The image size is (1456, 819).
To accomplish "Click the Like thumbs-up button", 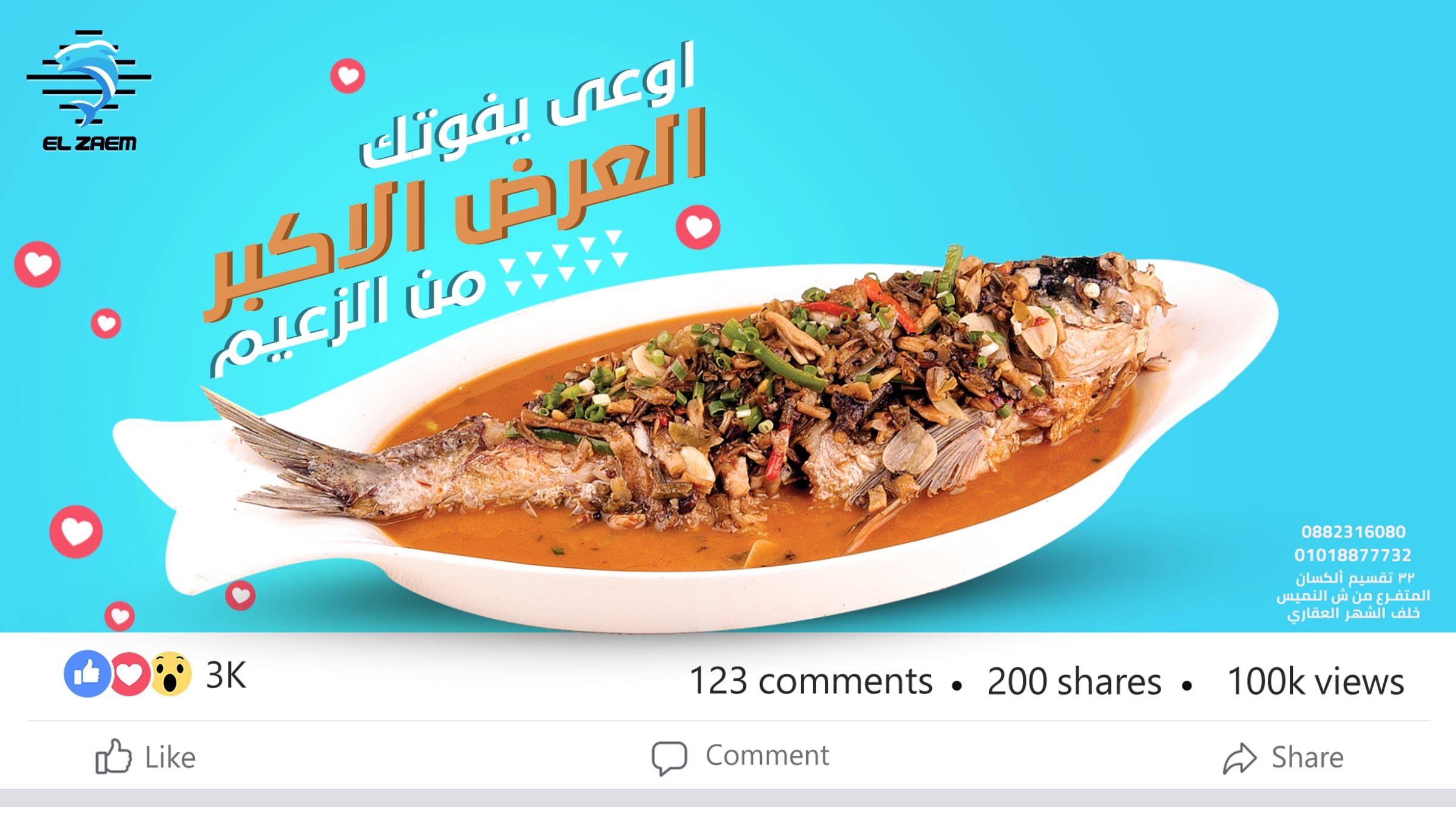I will point(146,757).
